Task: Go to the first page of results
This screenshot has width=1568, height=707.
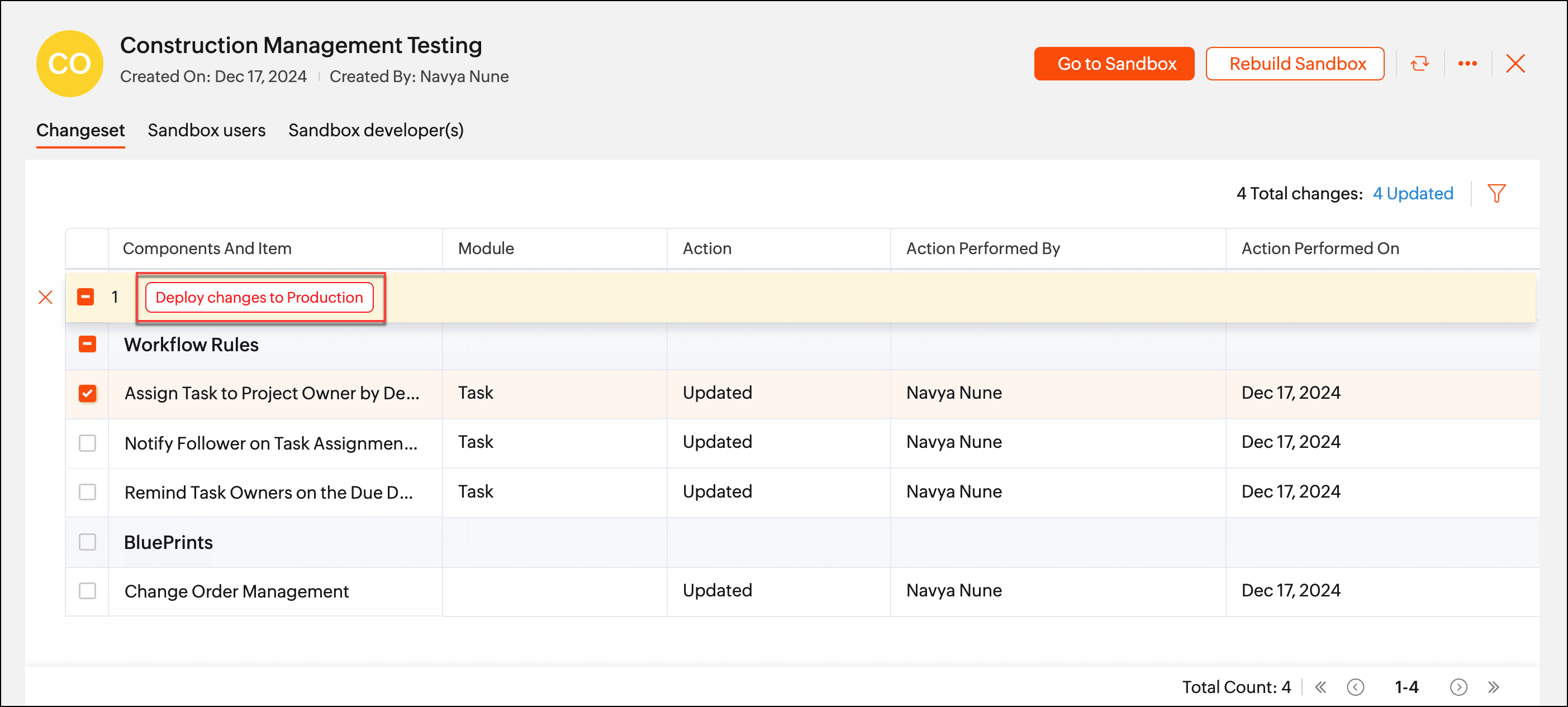Action: pyautogui.click(x=1320, y=687)
